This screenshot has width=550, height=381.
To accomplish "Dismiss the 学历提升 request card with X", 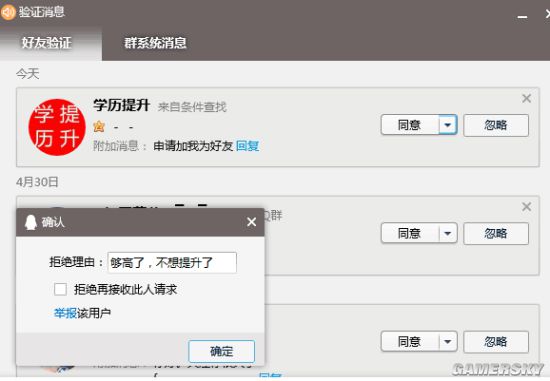I will coord(526,99).
